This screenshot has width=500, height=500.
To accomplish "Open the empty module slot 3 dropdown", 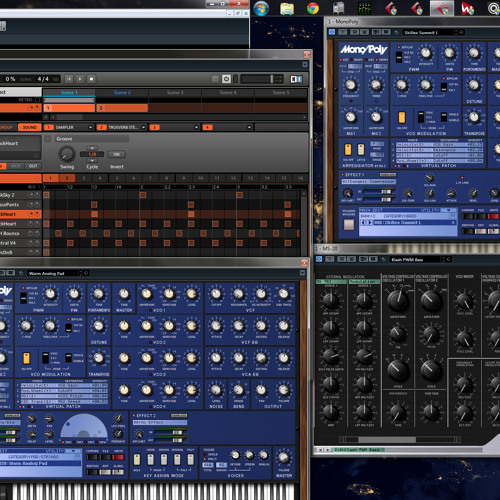I will pyautogui.click(x=196, y=127).
